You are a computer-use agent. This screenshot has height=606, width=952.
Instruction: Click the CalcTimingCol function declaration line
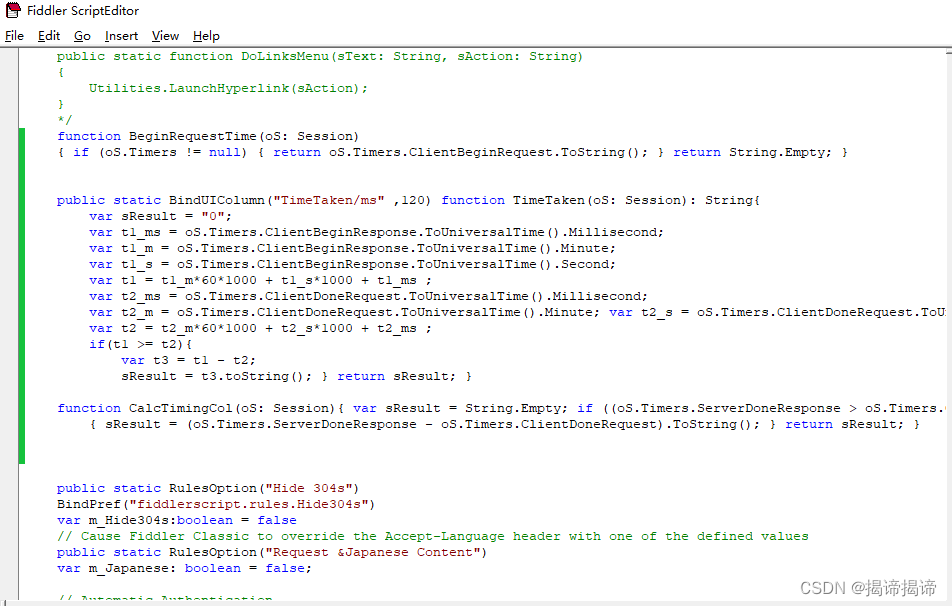pyautogui.click(x=502, y=408)
